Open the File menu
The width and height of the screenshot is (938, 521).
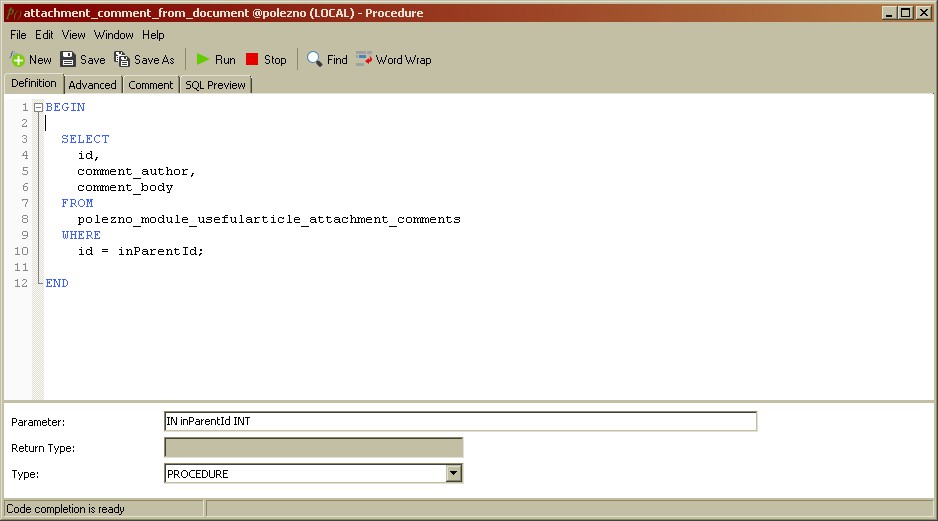click(x=18, y=35)
